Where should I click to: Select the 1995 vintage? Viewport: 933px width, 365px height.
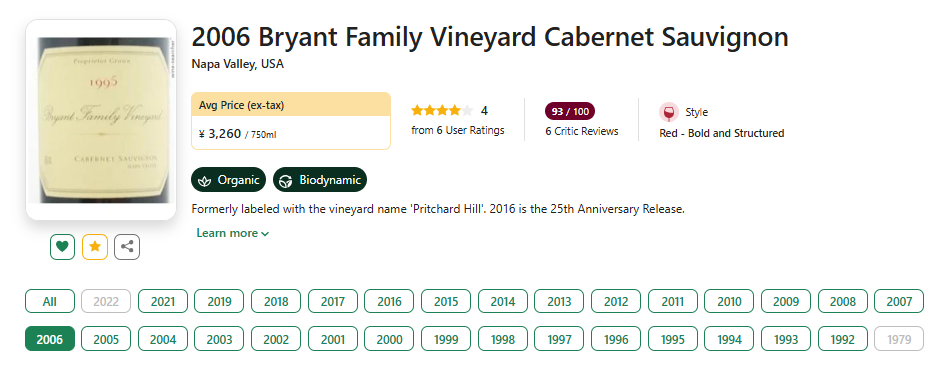(673, 339)
